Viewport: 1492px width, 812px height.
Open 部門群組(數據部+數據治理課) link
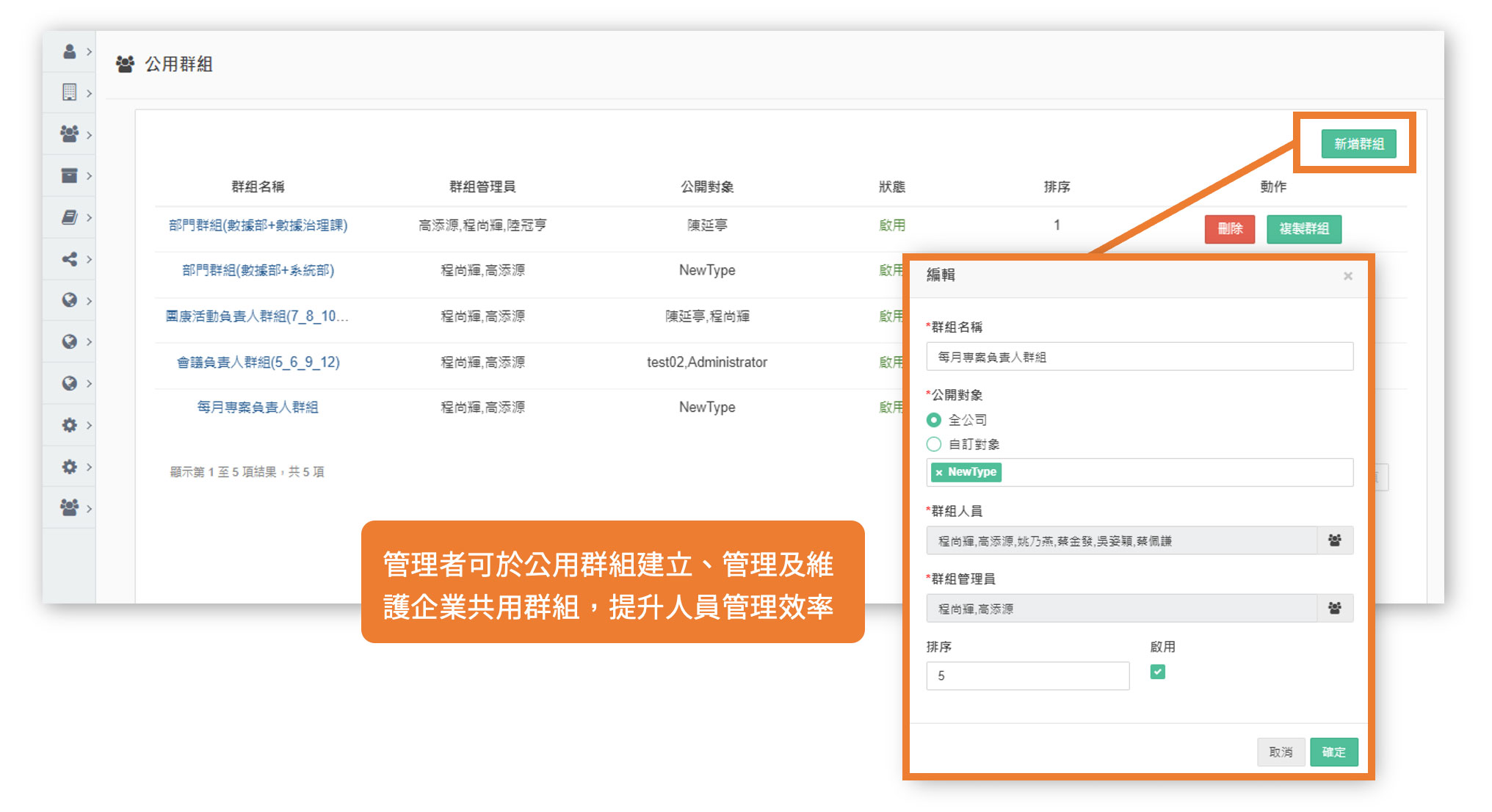coord(258,225)
